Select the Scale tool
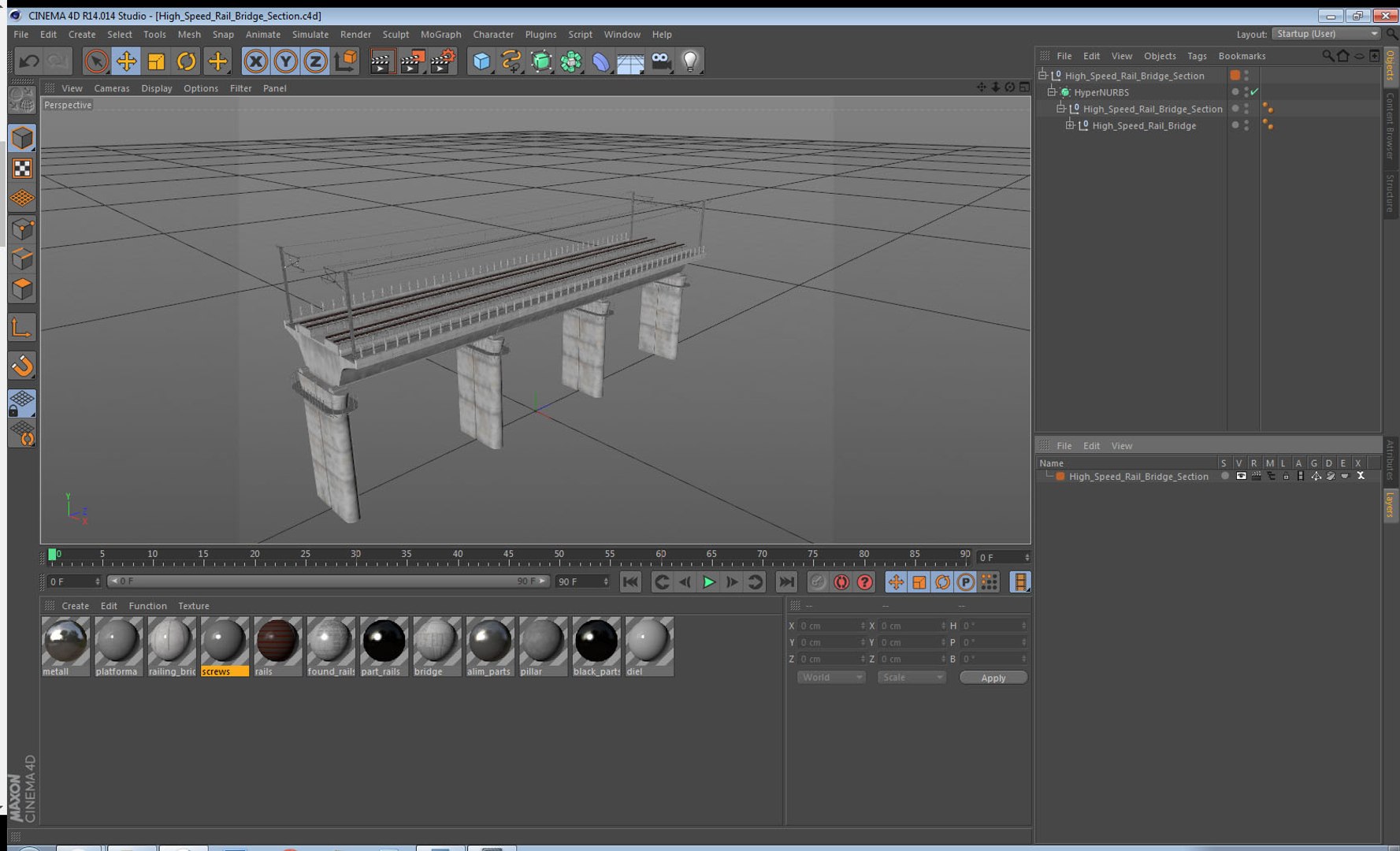Screen dimensions: 1400x851 click(156, 61)
